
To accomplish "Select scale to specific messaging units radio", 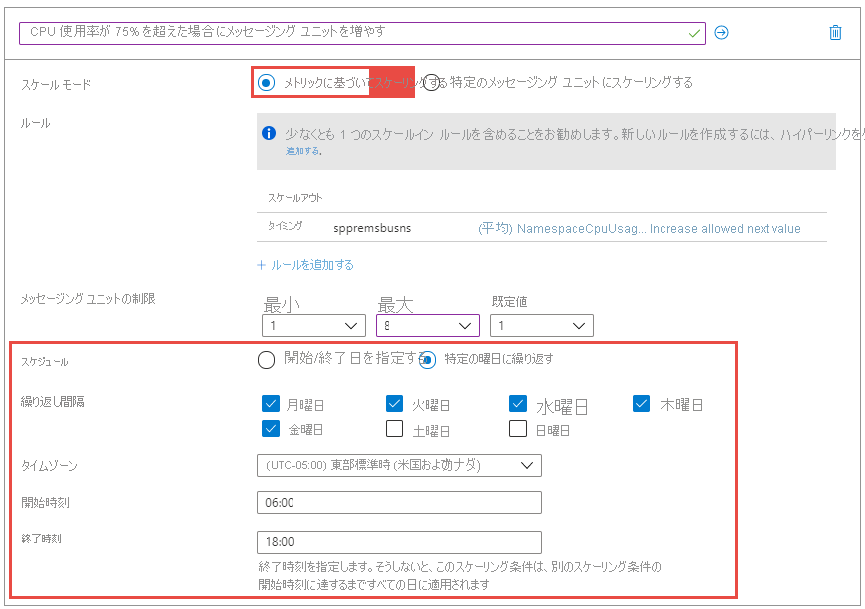I will (x=431, y=83).
